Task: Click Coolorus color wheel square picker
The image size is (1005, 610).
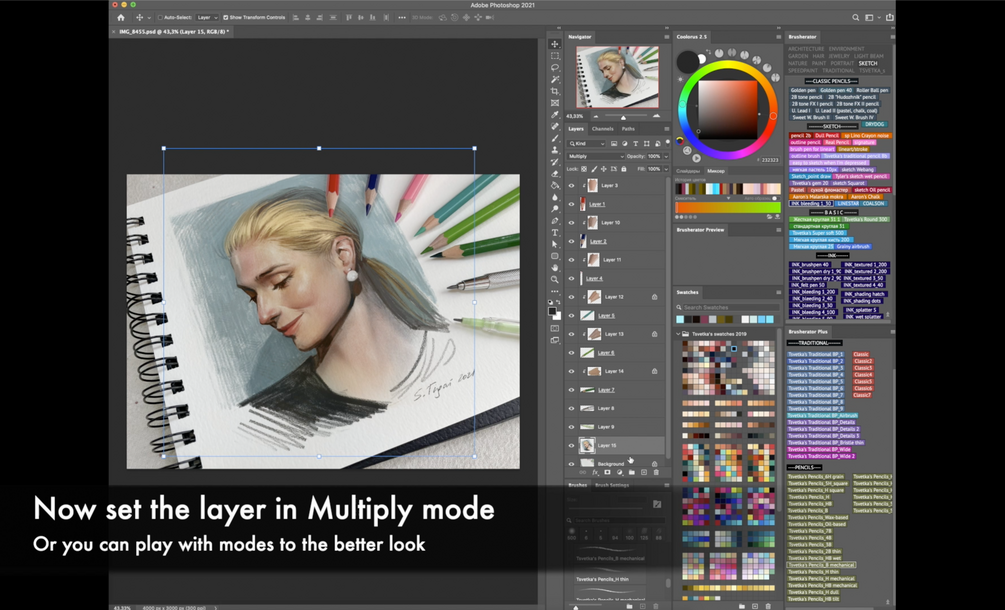Action: point(727,110)
